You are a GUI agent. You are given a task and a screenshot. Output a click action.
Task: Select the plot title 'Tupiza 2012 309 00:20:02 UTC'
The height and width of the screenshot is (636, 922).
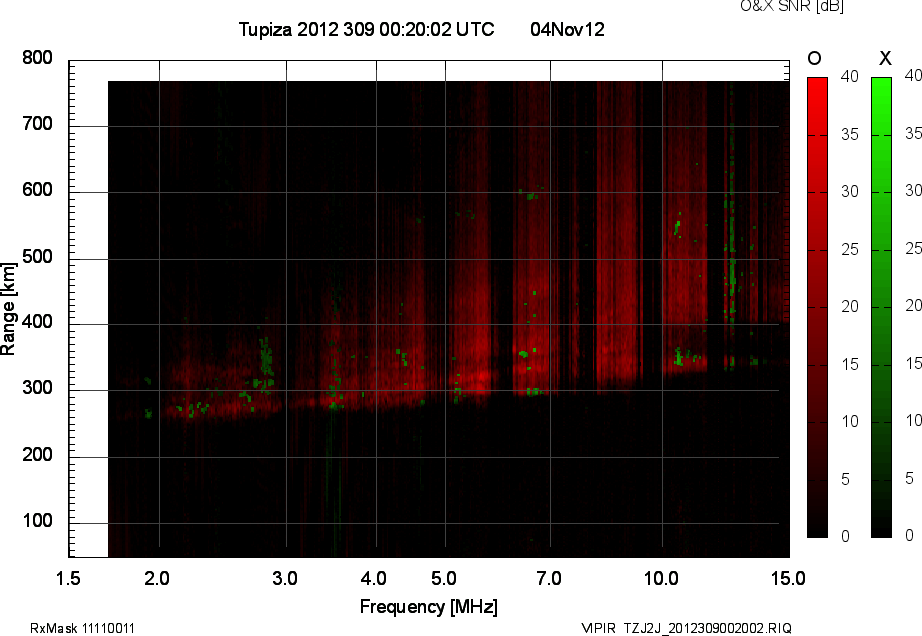coord(366,30)
